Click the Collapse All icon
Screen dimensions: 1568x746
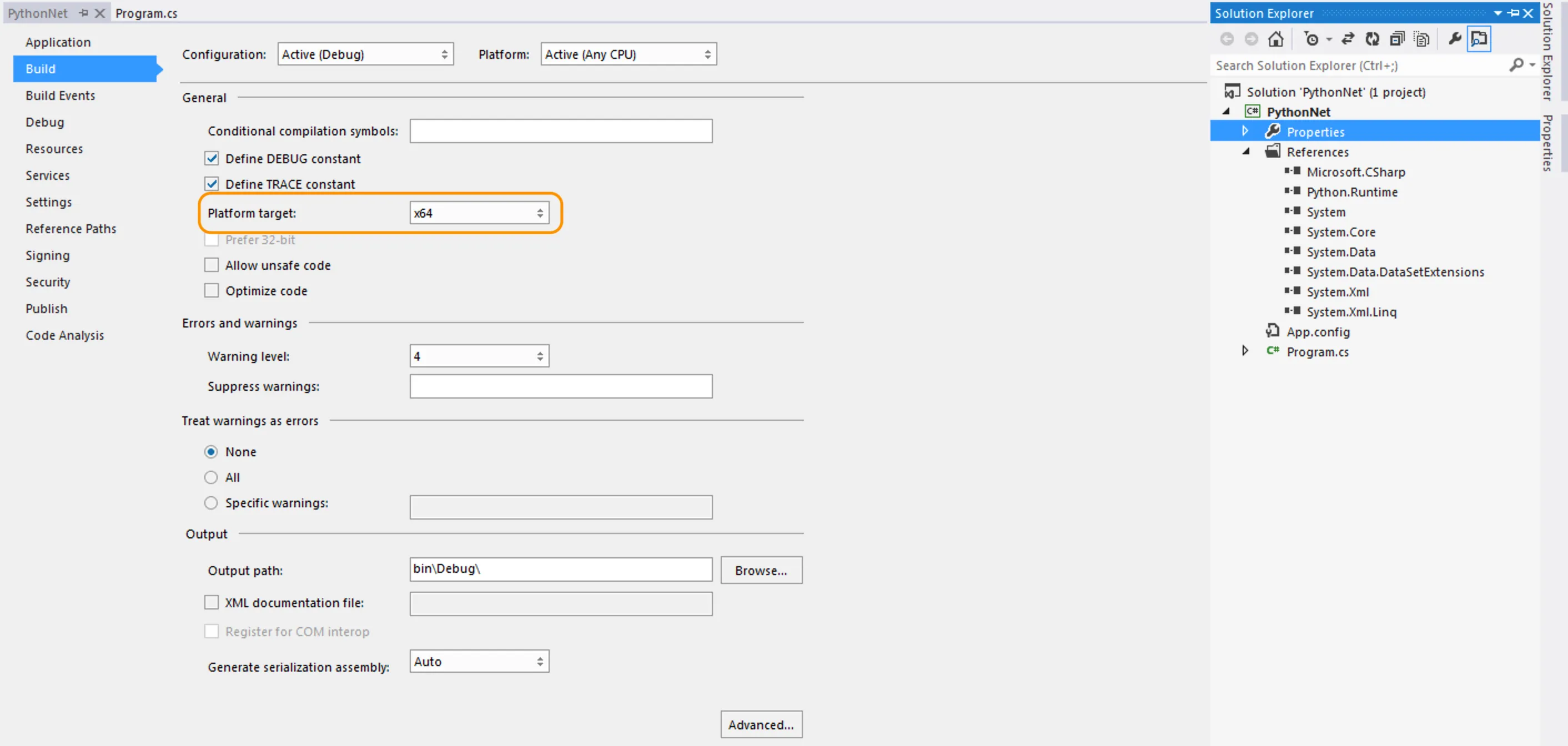[x=1397, y=39]
